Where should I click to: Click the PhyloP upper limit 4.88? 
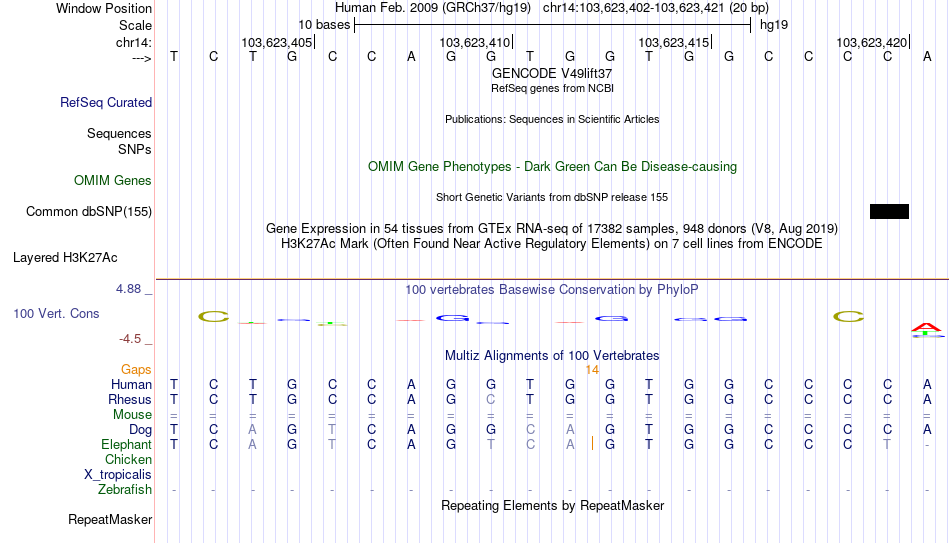pyautogui.click(x=128, y=289)
